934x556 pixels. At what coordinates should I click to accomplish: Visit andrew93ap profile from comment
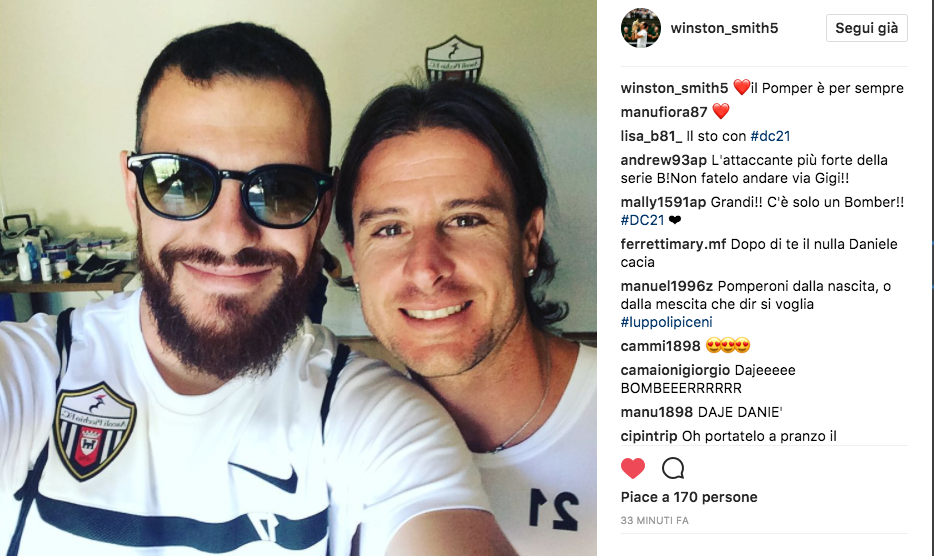(664, 160)
